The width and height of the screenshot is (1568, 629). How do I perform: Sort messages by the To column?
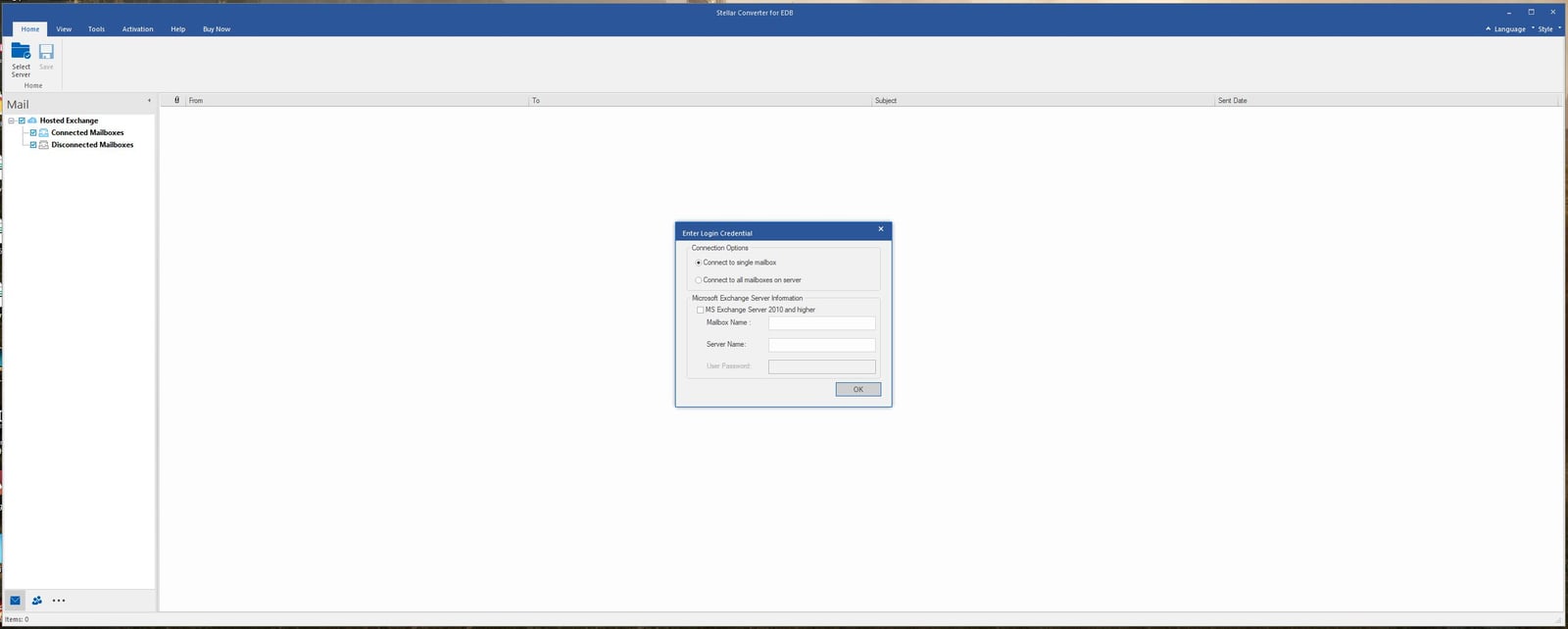tap(700, 100)
